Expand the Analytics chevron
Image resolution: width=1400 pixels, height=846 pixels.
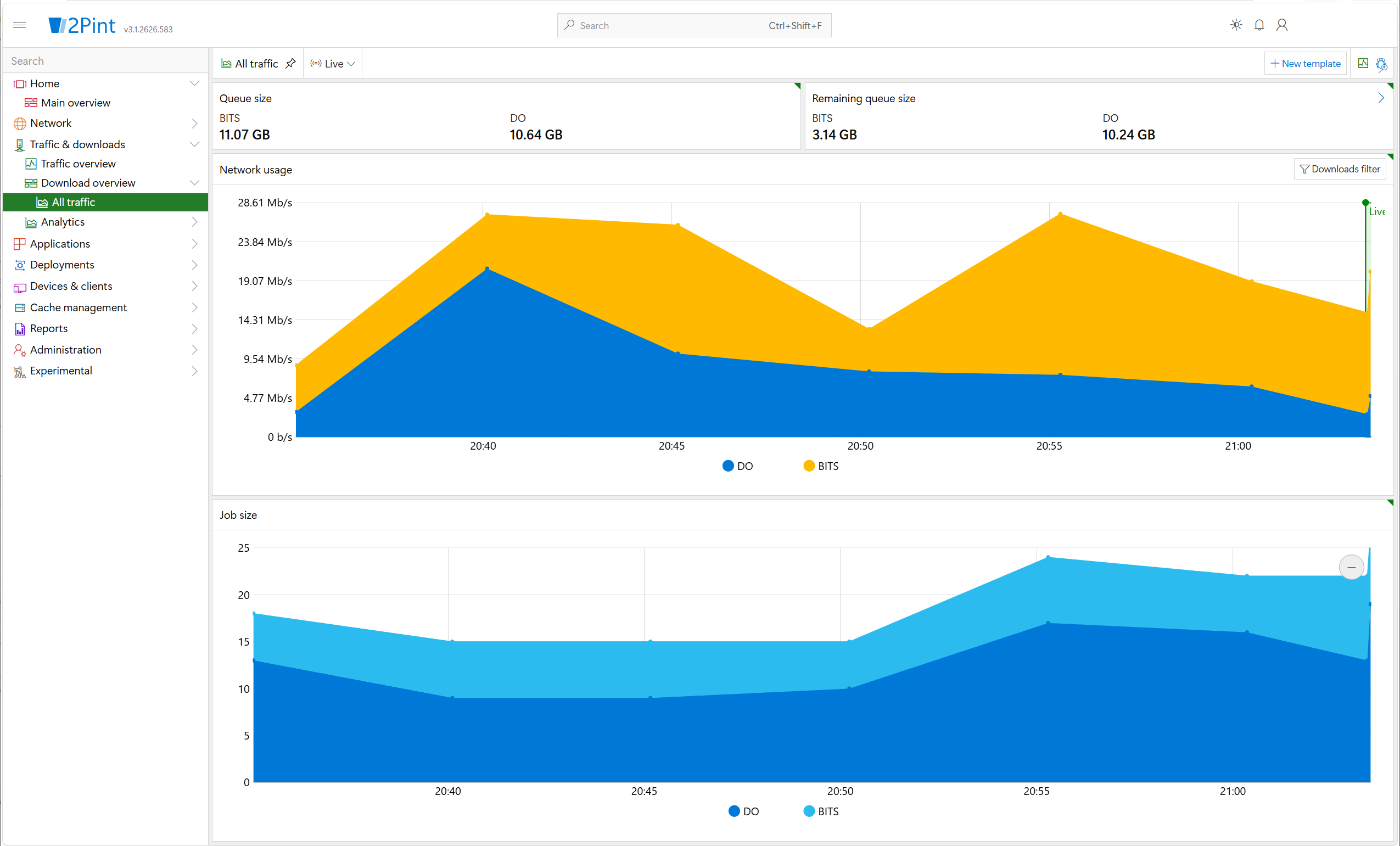(x=194, y=222)
